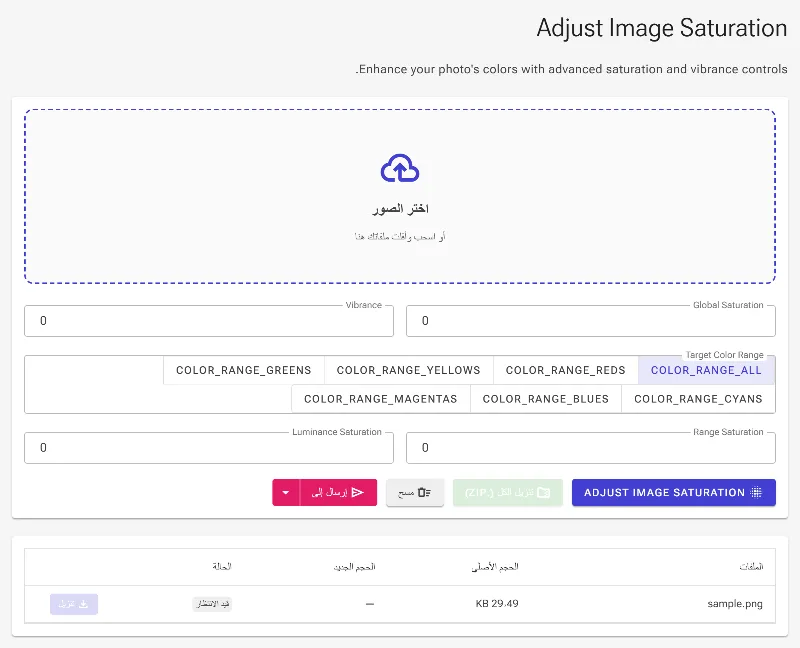The height and width of the screenshot is (648, 800).
Task: Click the download button in sample.png row
Action: [x=74, y=604]
